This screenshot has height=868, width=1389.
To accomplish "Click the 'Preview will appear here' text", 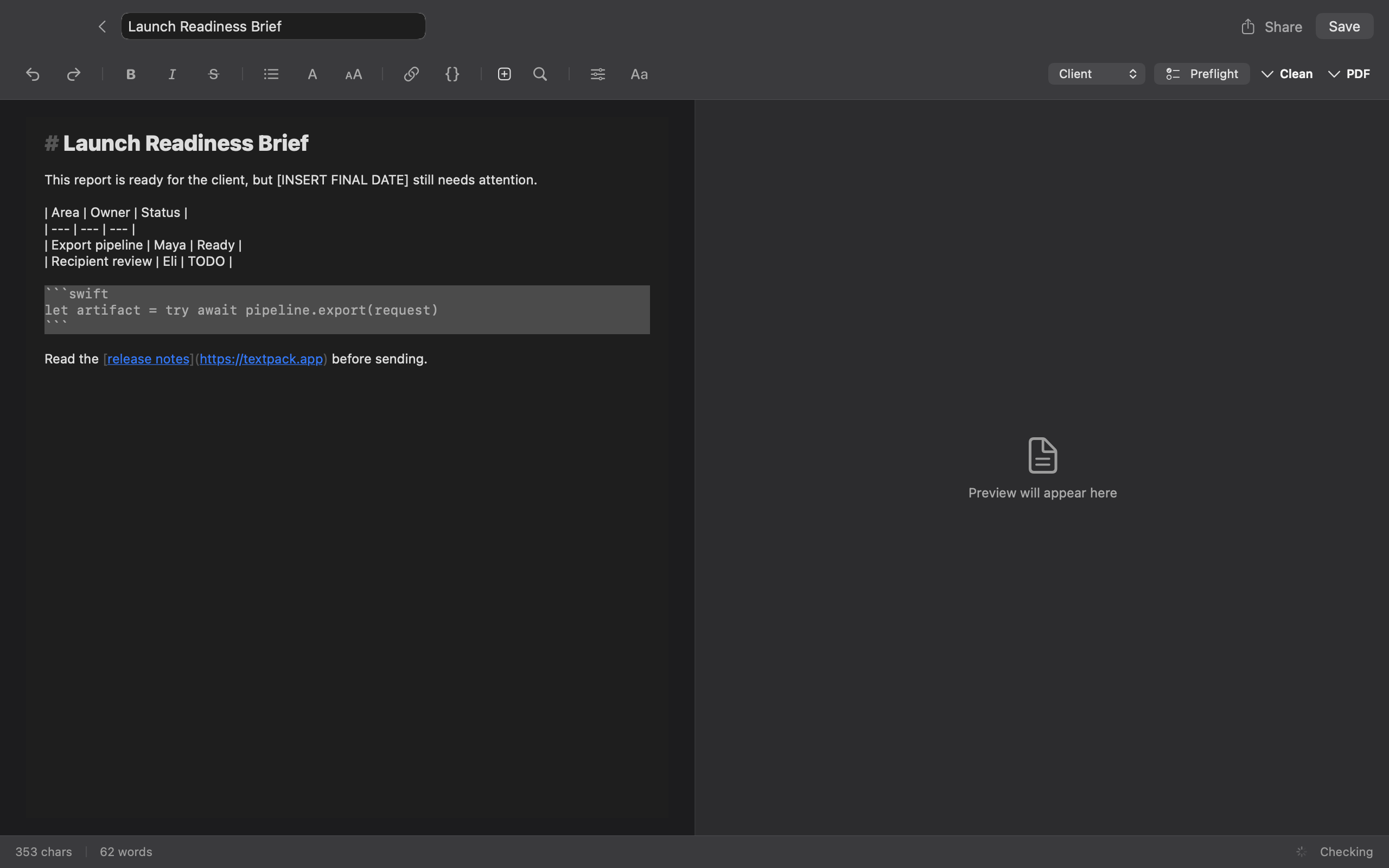I will tap(1042, 493).
